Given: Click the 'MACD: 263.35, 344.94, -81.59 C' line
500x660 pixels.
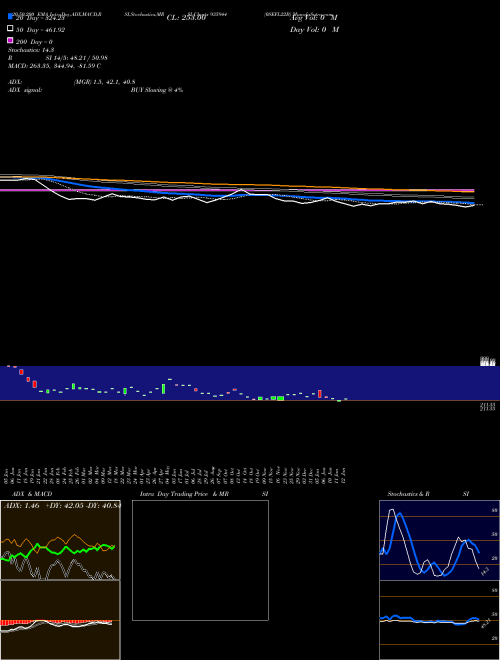Looking at the screenshot, I should (54, 66).
